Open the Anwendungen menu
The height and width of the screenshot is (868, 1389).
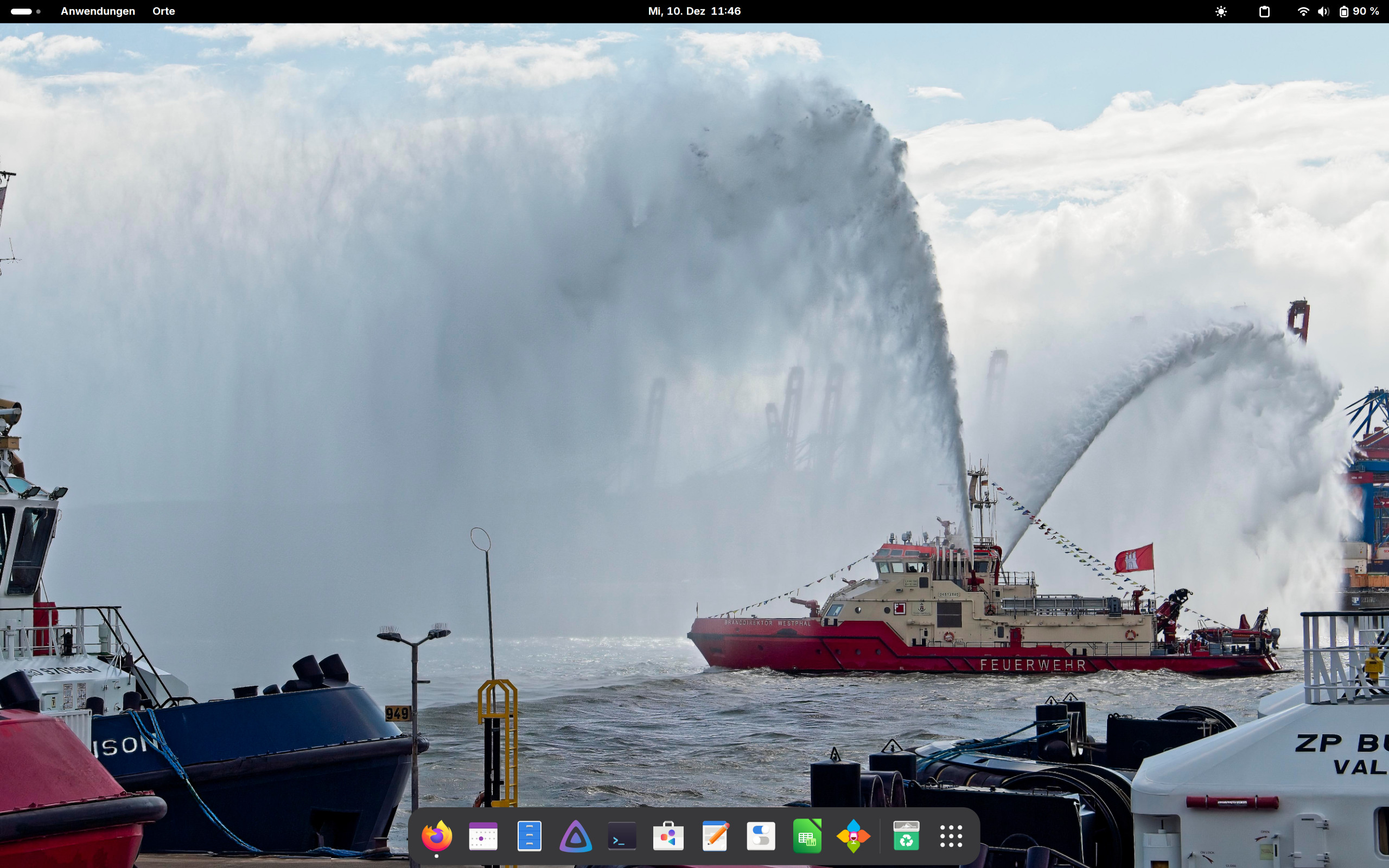[x=98, y=11]
